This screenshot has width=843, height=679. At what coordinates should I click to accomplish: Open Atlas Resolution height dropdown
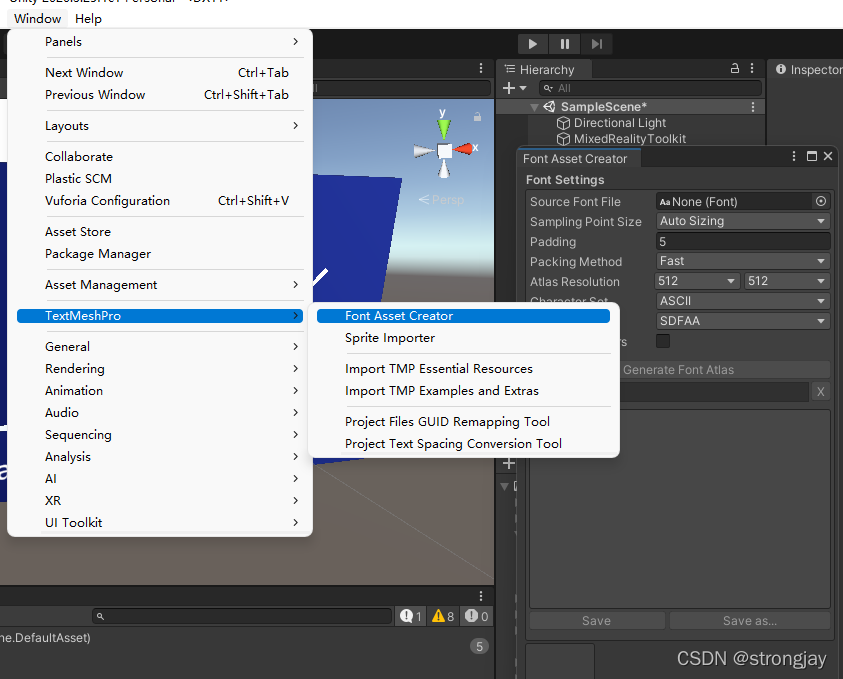787,281
